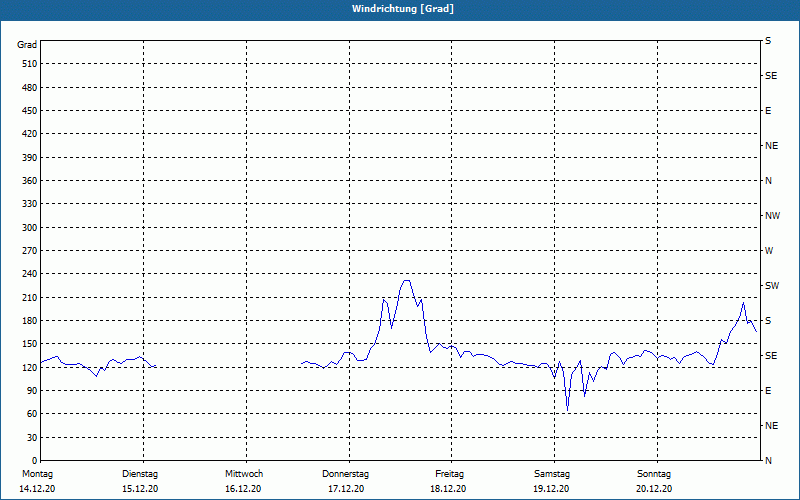
Task: Click the 270 degree axis label
Action: point(30,251)
